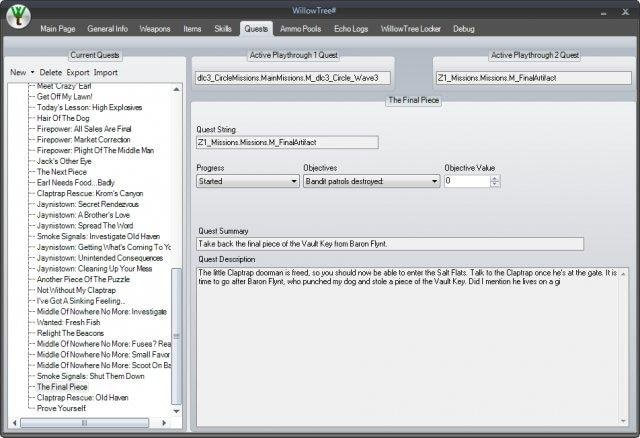Click the Objective Value field
Viewport: 640px width, 438px height.
(467, 181)
